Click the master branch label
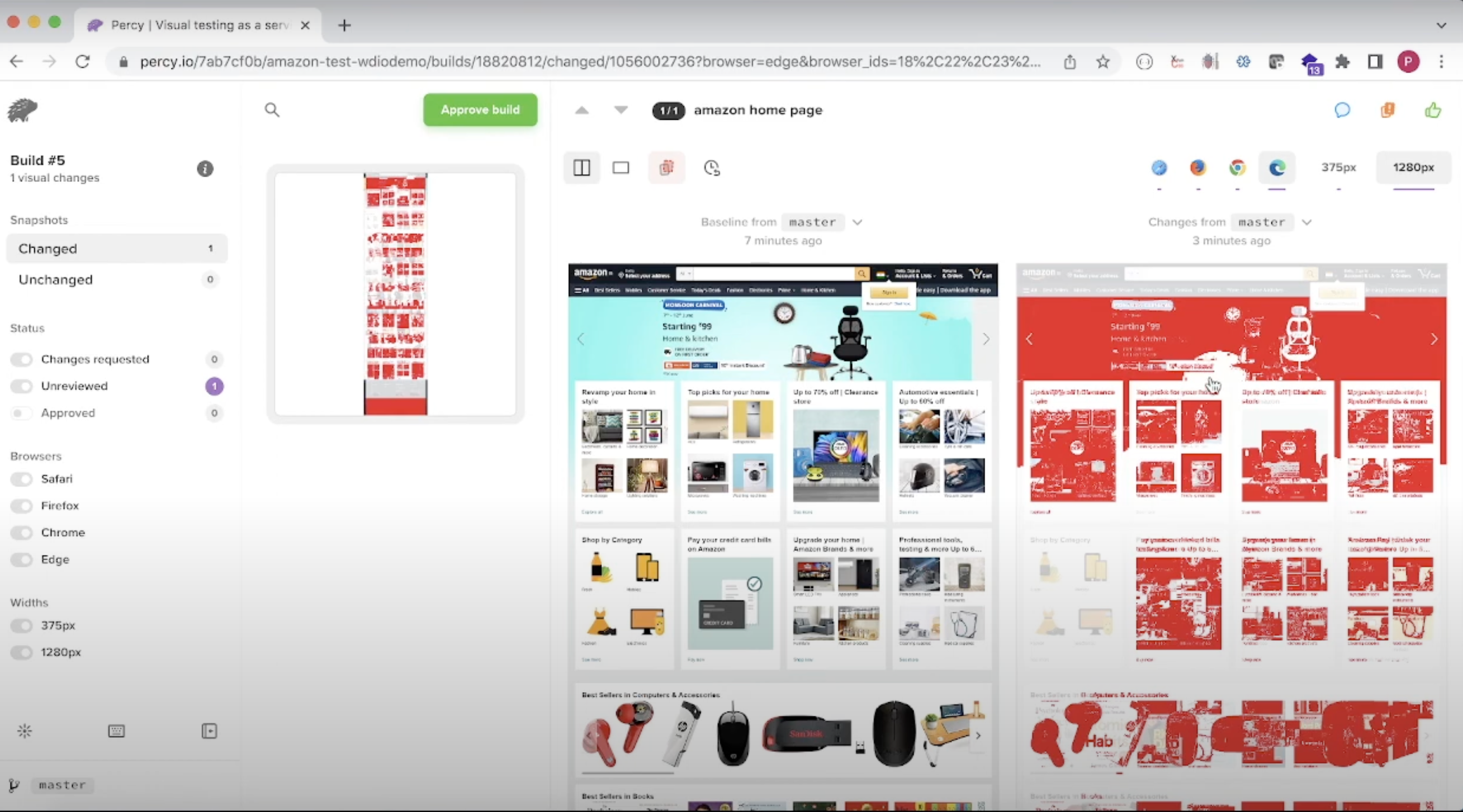 click(x=62, y=785)
